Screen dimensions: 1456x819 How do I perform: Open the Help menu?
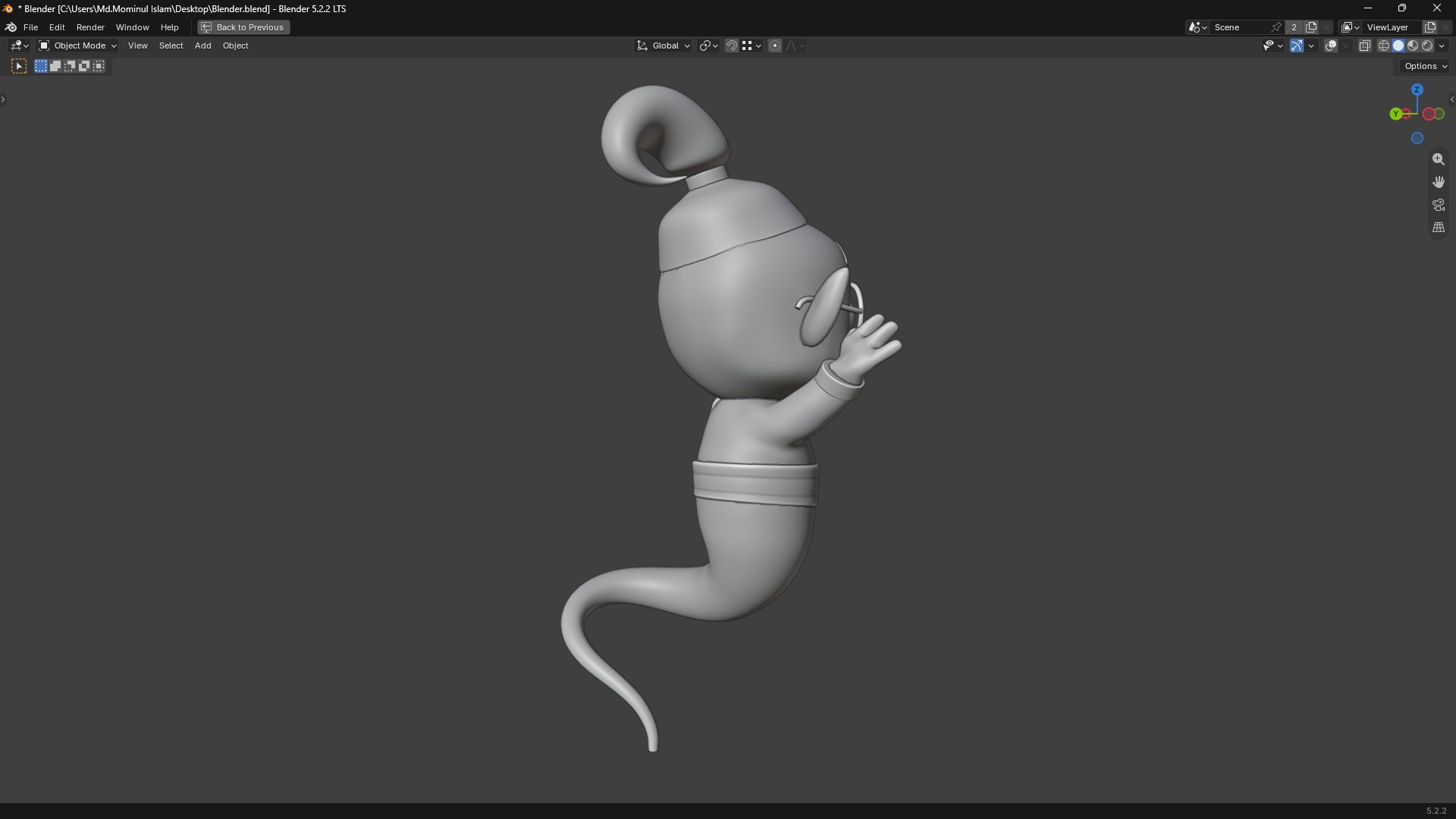[x=169, y=27]
